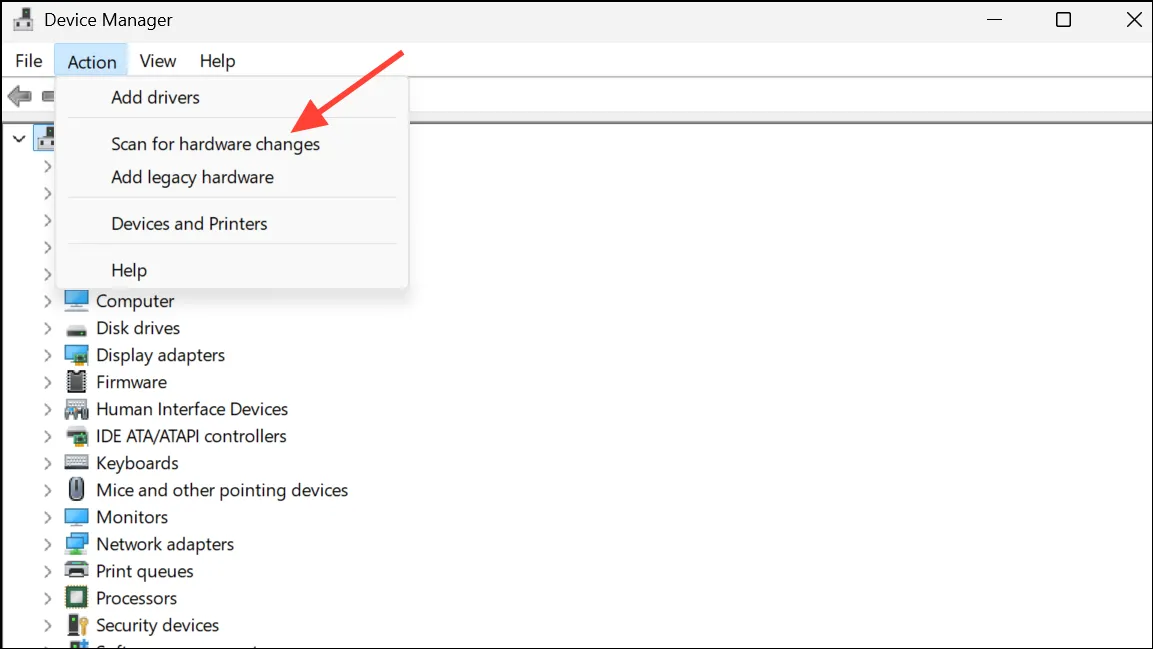Open the View menu
This screenshot has height=649, width=1153.
[158, 61]
